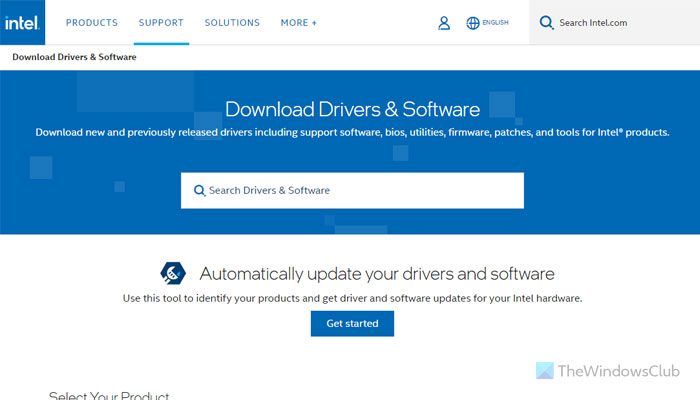Image resolution: width=700 pixels, height=400 pixels.
Task: Click the 'Use this tool to identify' text
Action: point(352,298)
